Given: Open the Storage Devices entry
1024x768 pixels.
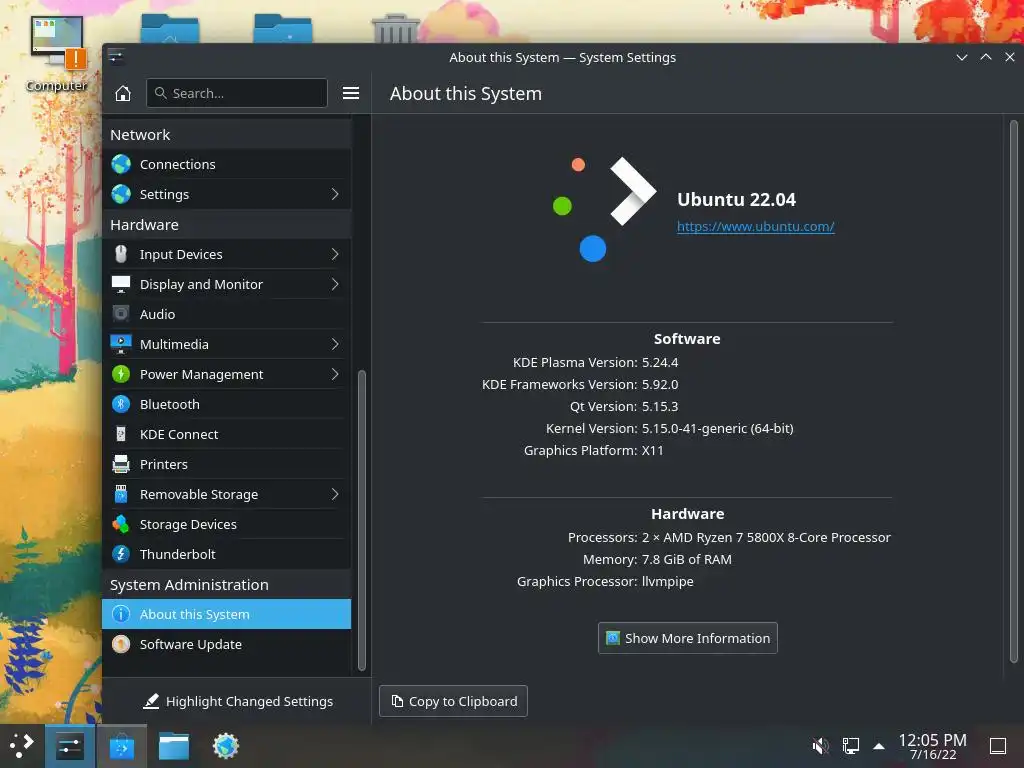Looking at the screenshot, I should pos(227,524).
